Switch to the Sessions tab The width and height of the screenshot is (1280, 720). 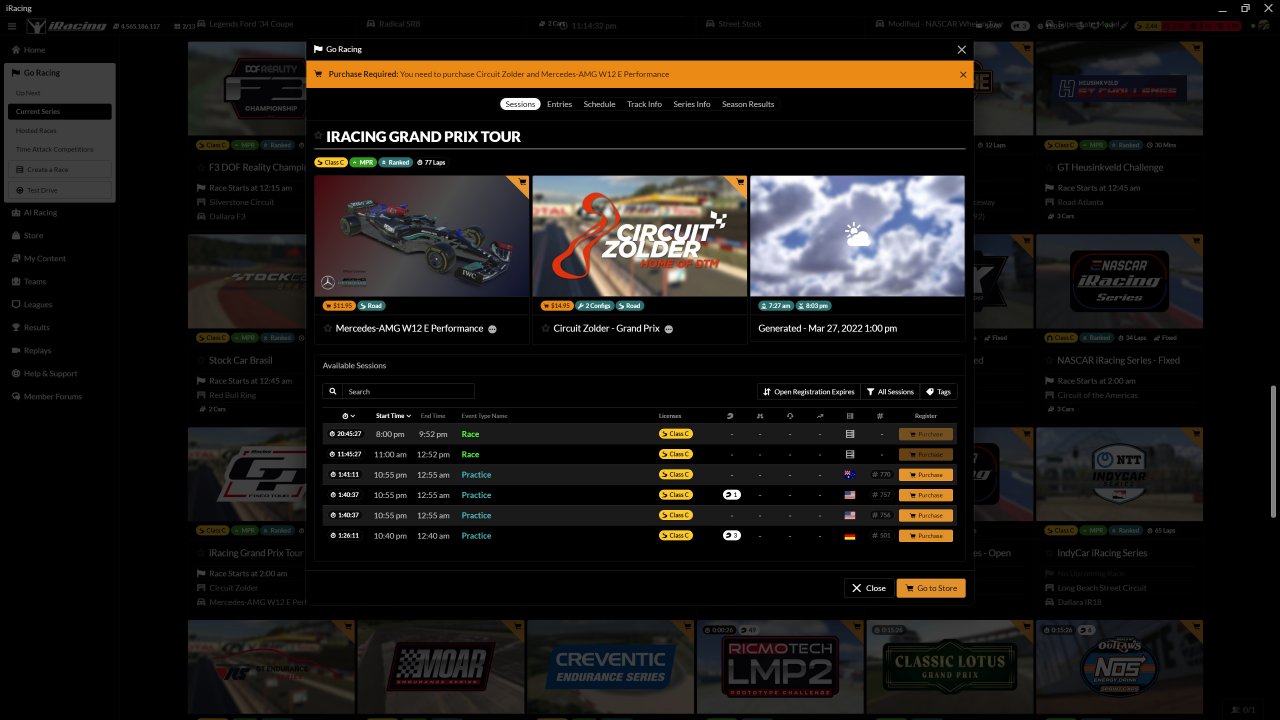coord(520,104)
